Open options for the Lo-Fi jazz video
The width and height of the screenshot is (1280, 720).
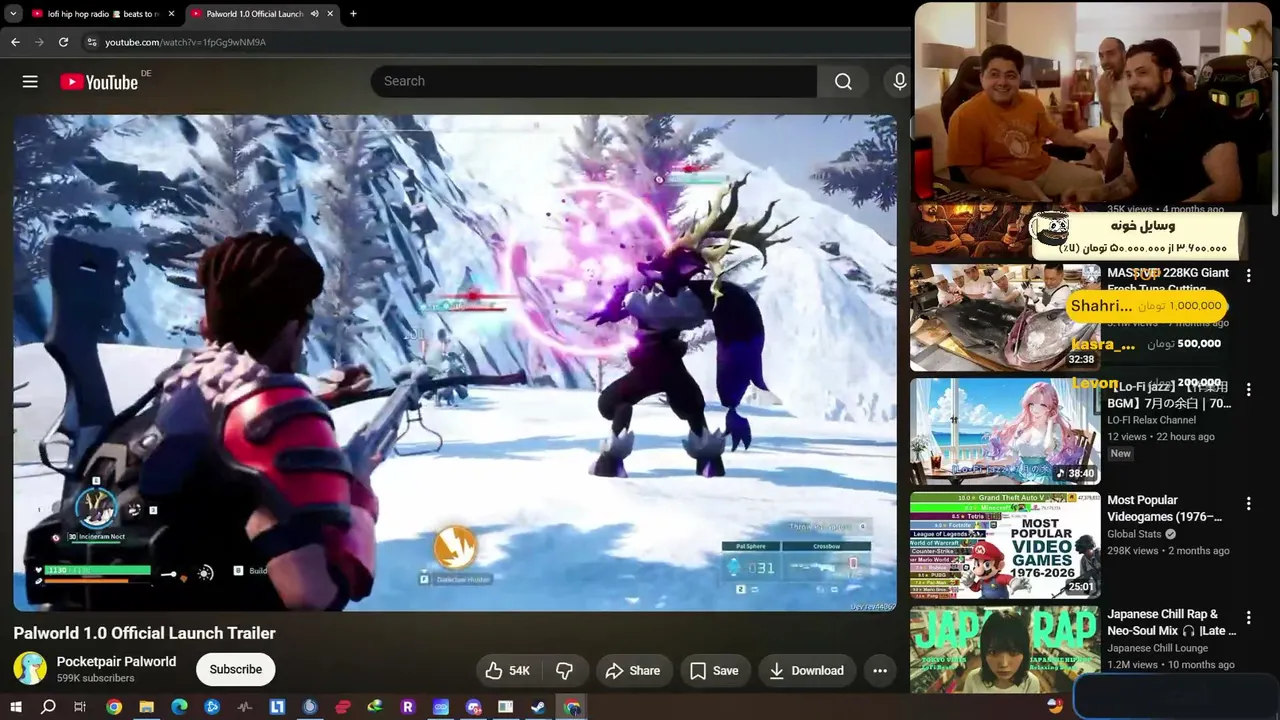point(1248,389)
